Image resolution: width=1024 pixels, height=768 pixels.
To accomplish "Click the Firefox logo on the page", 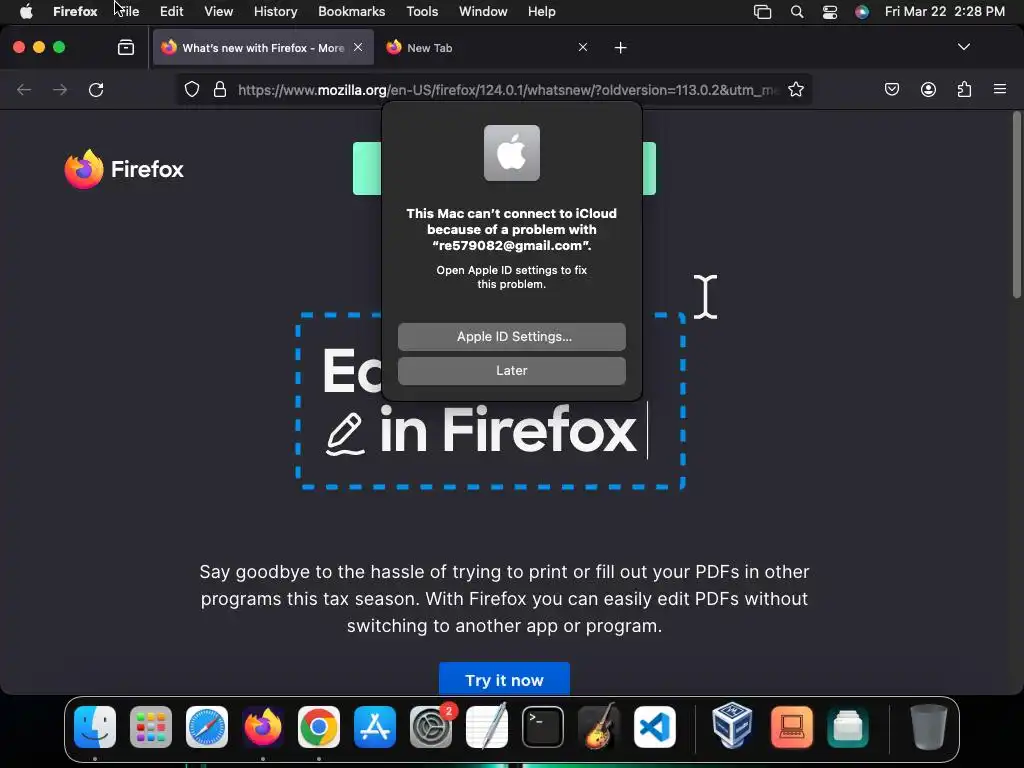I will coord(124,169).
